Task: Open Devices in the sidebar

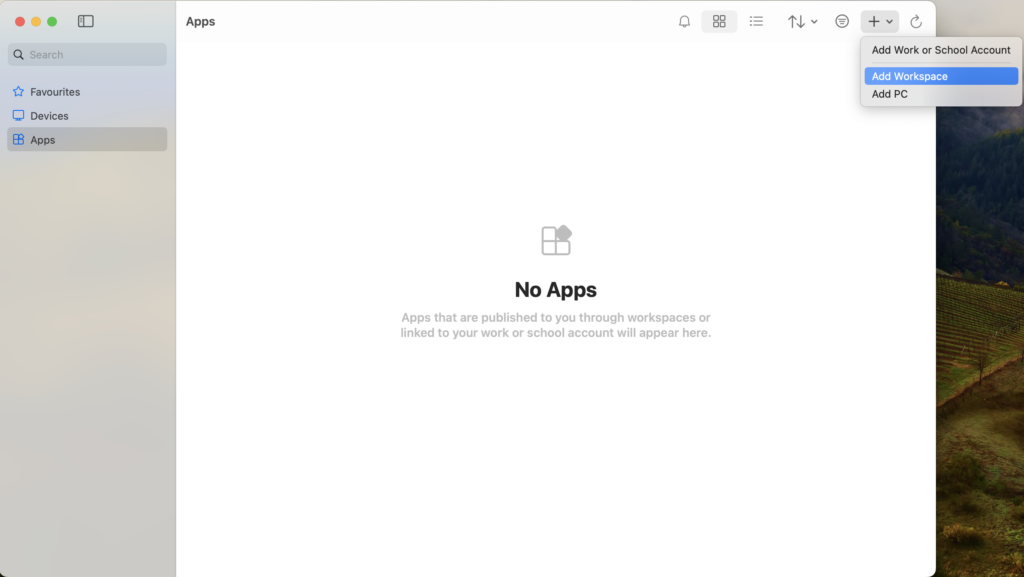Action: click(87, 116)
